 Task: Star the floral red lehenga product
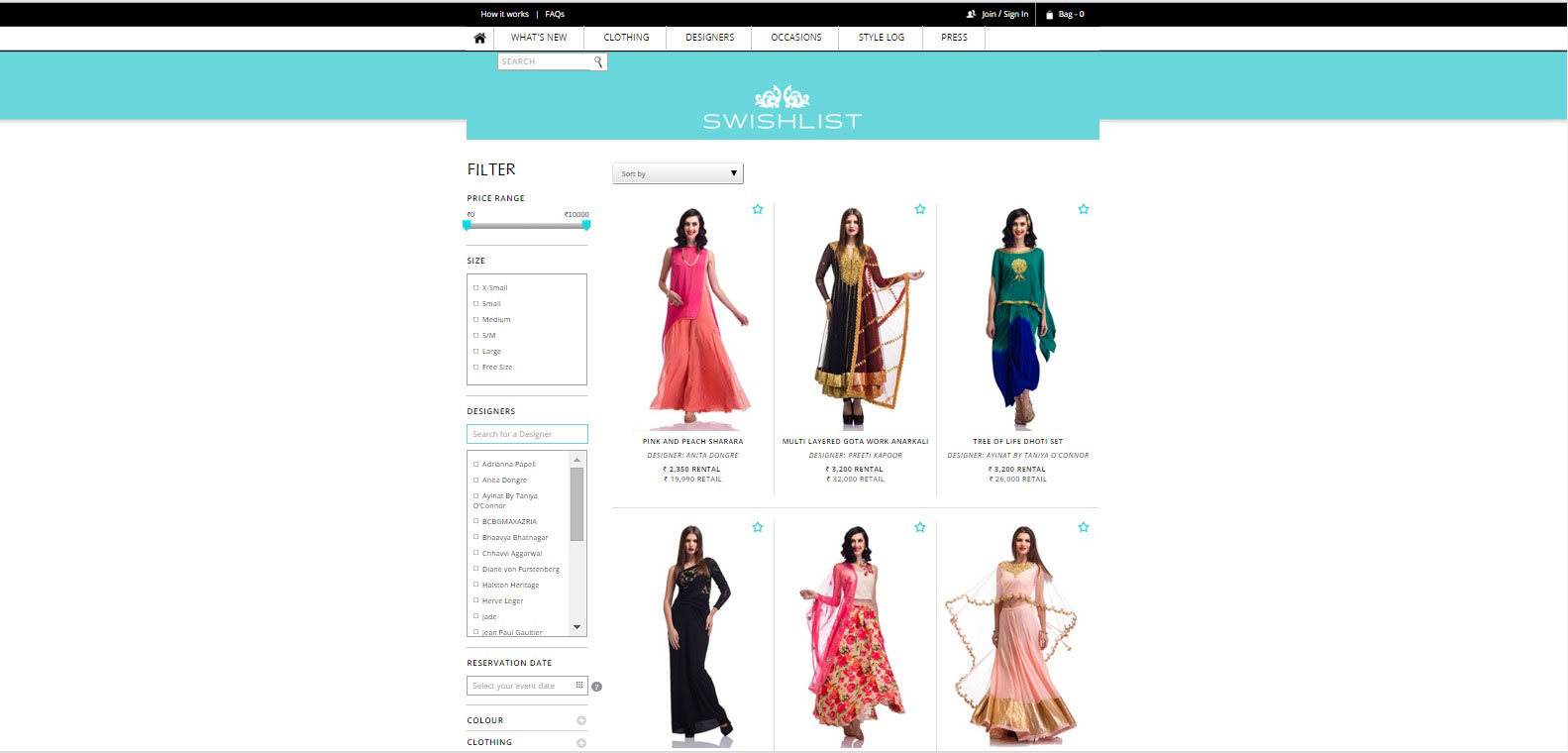click(920, 527)
